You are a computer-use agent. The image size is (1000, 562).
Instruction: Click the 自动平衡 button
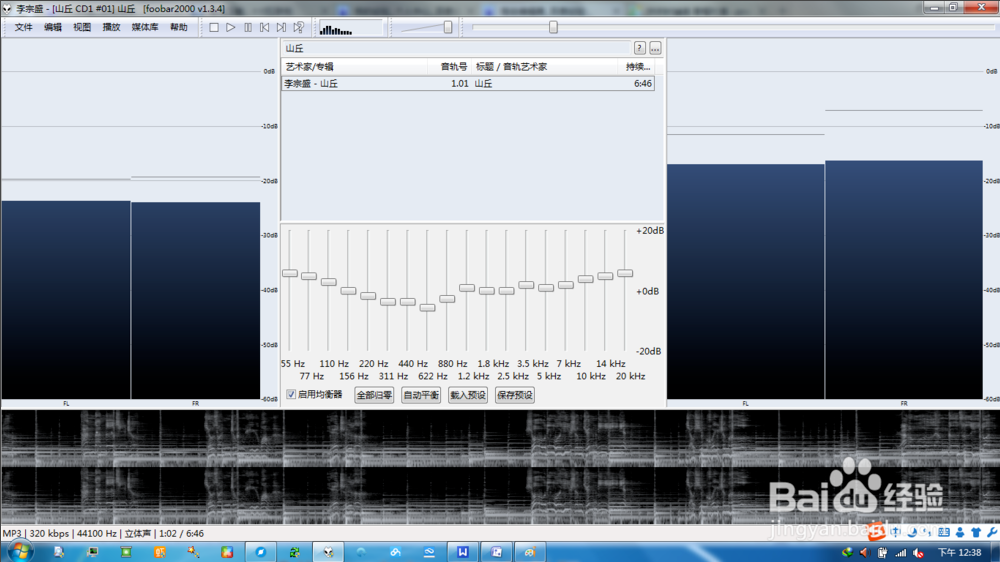pyautogui.click(x=421, y=395)
